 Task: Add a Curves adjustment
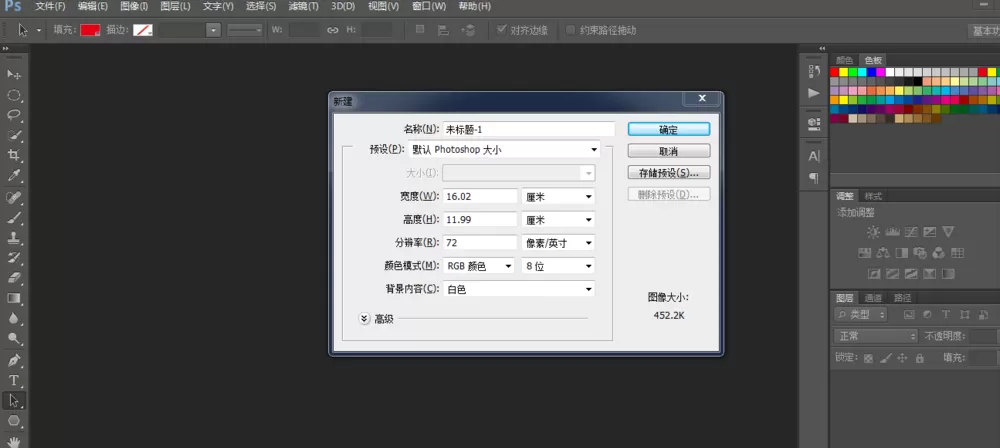click(911, 232)
